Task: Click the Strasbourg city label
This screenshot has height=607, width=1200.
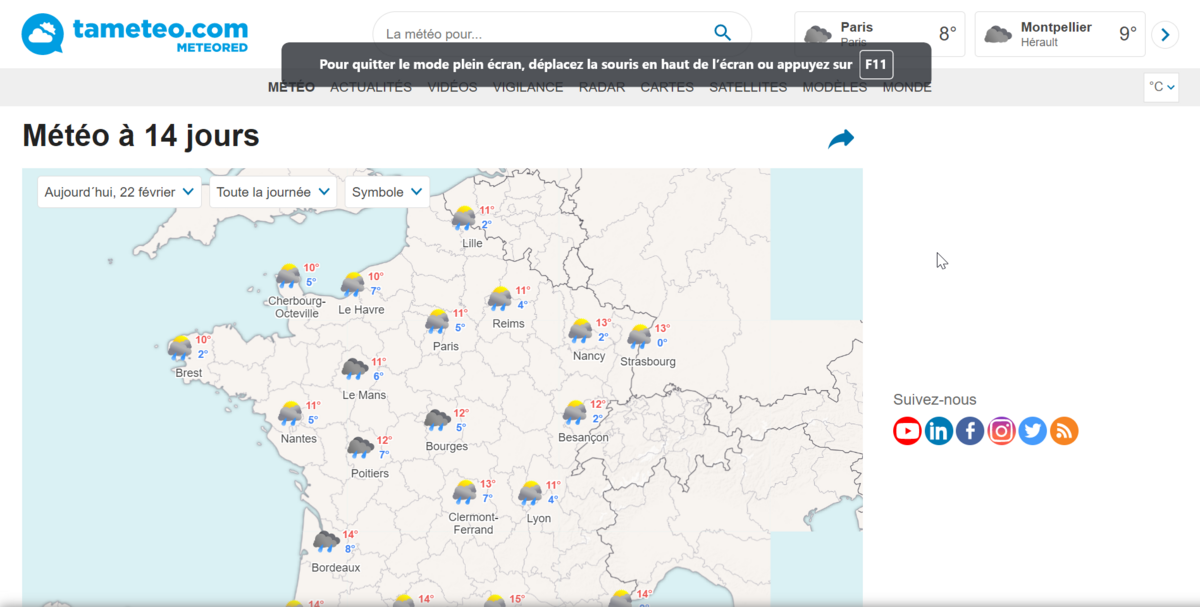Action: [x=648, y=361]
